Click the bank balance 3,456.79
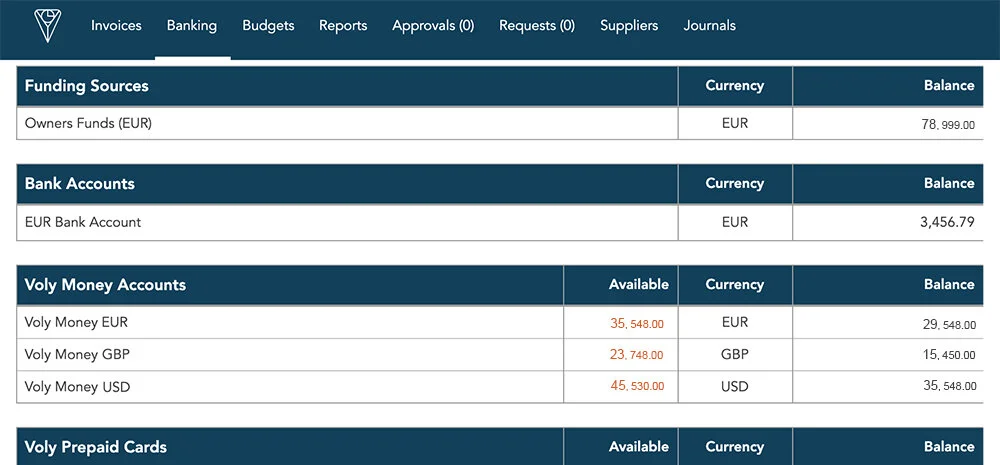This screenshot has height=465, width=1000. click(947, 223)
